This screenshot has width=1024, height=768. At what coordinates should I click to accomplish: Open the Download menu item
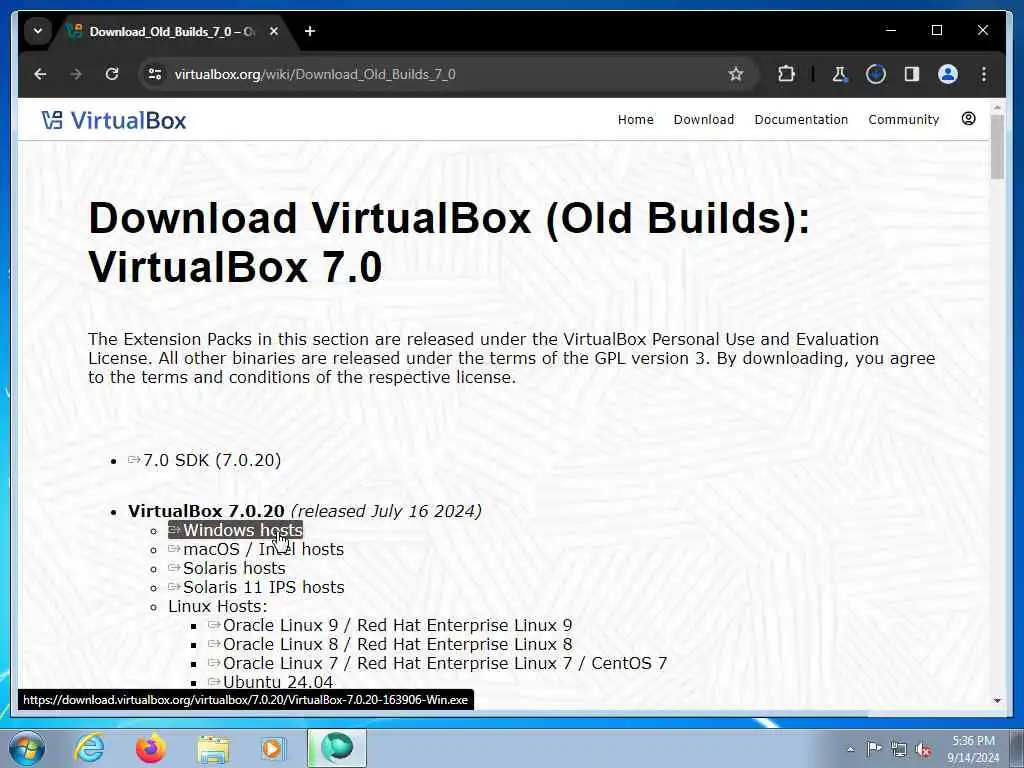[704, 120]
